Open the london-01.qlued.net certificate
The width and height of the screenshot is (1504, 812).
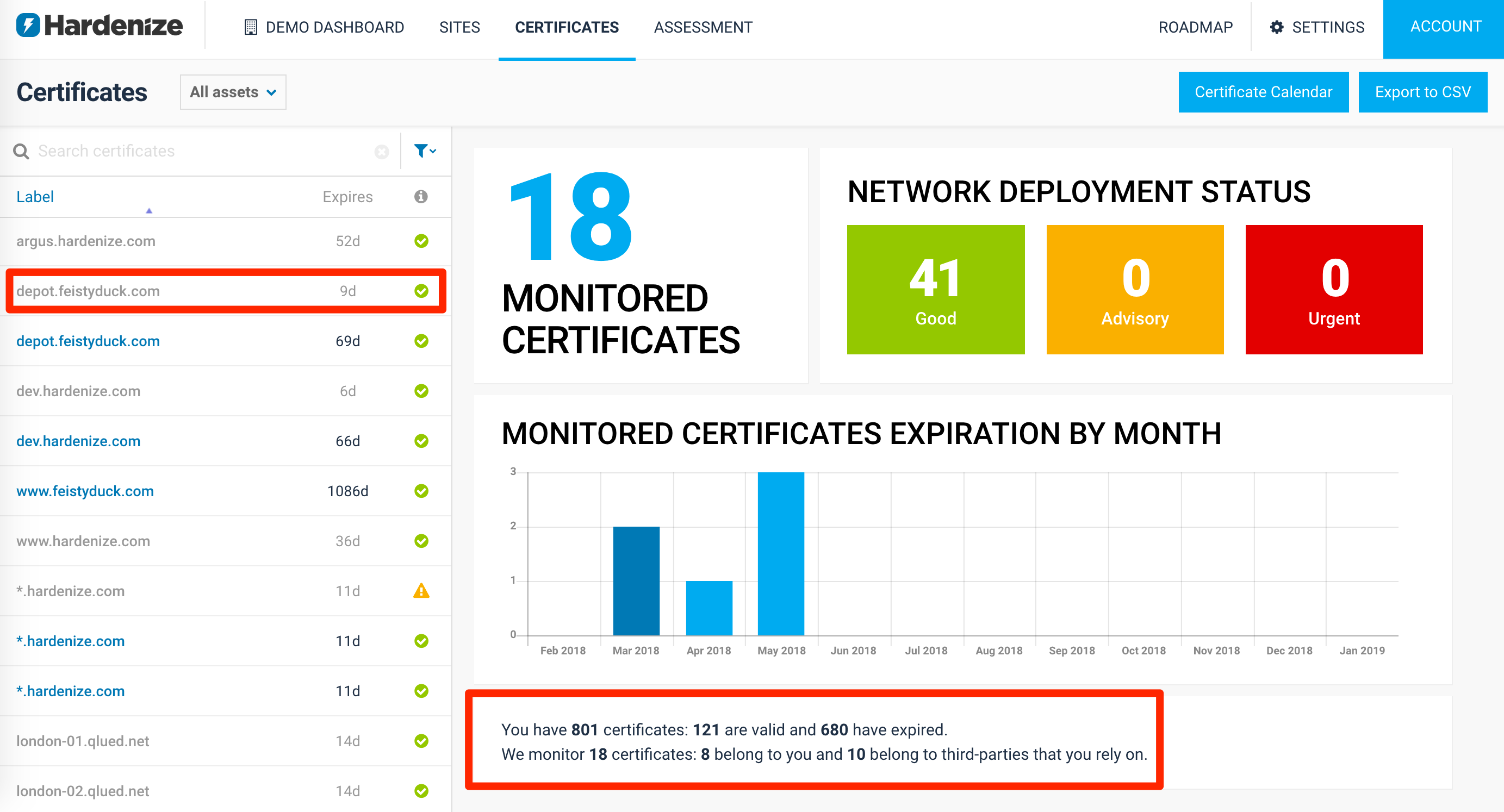click(x=225, y=741)
